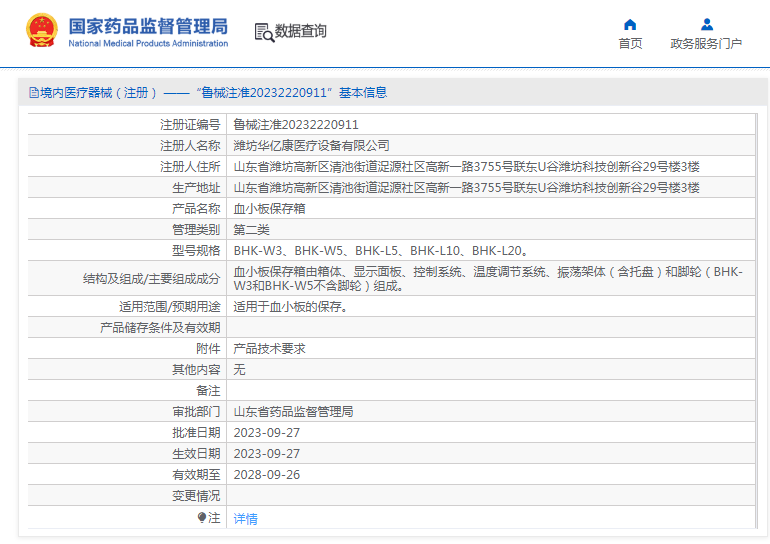Select the registration number 鲁械注准20232220911 cell
Viewport: 770px width, 544px height.
click(x=296, y=125)
